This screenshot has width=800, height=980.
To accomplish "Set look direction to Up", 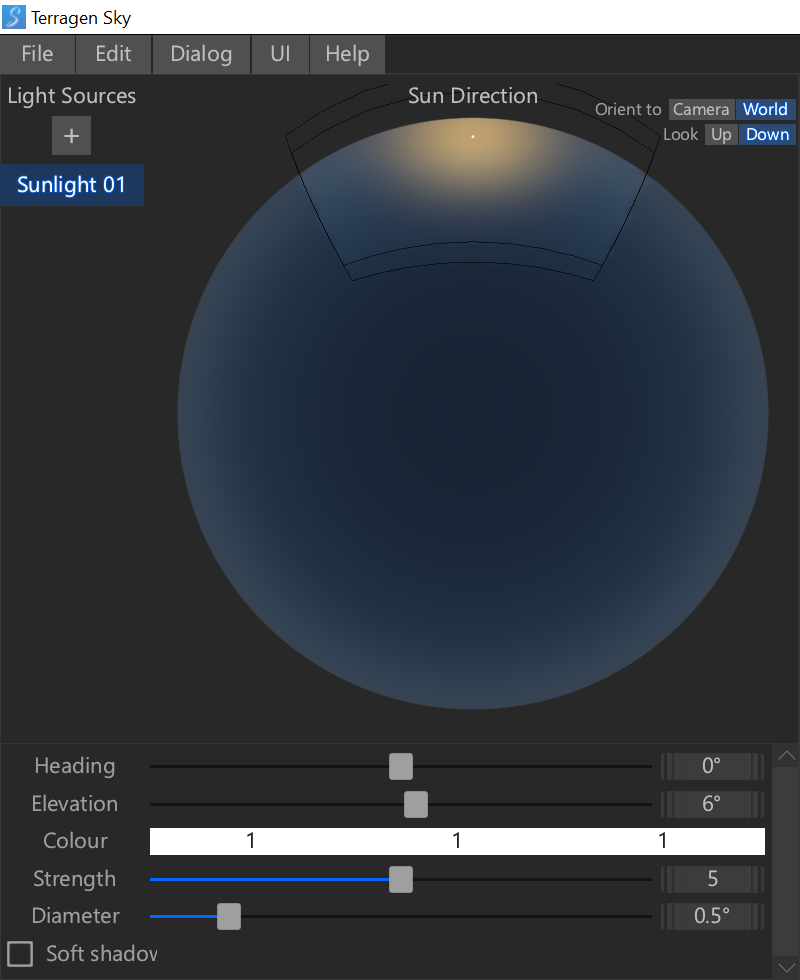I will 721,135.
